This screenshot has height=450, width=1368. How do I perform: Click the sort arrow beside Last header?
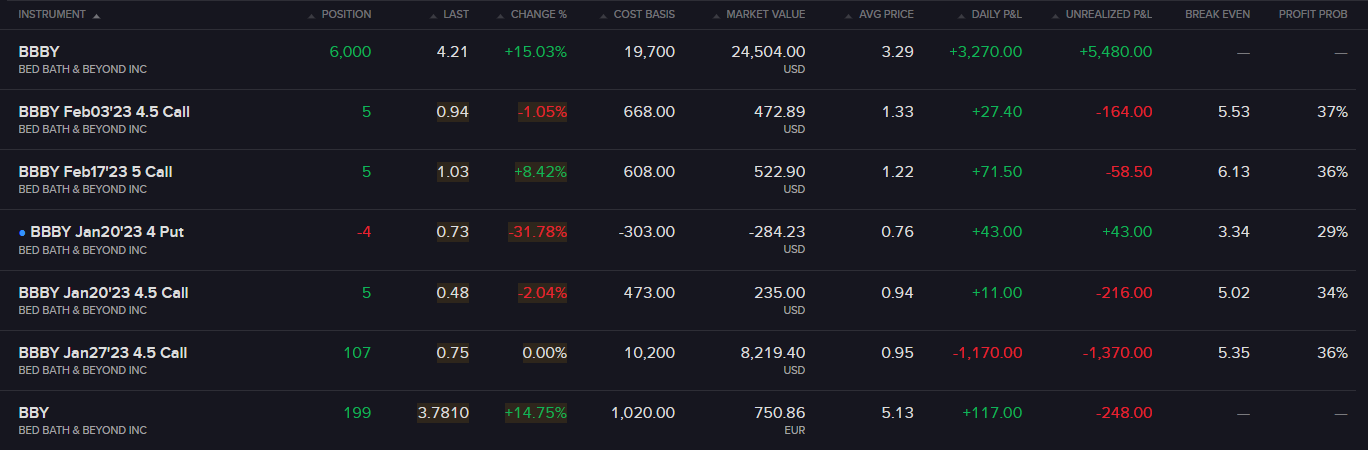click(x=432, y=16)
